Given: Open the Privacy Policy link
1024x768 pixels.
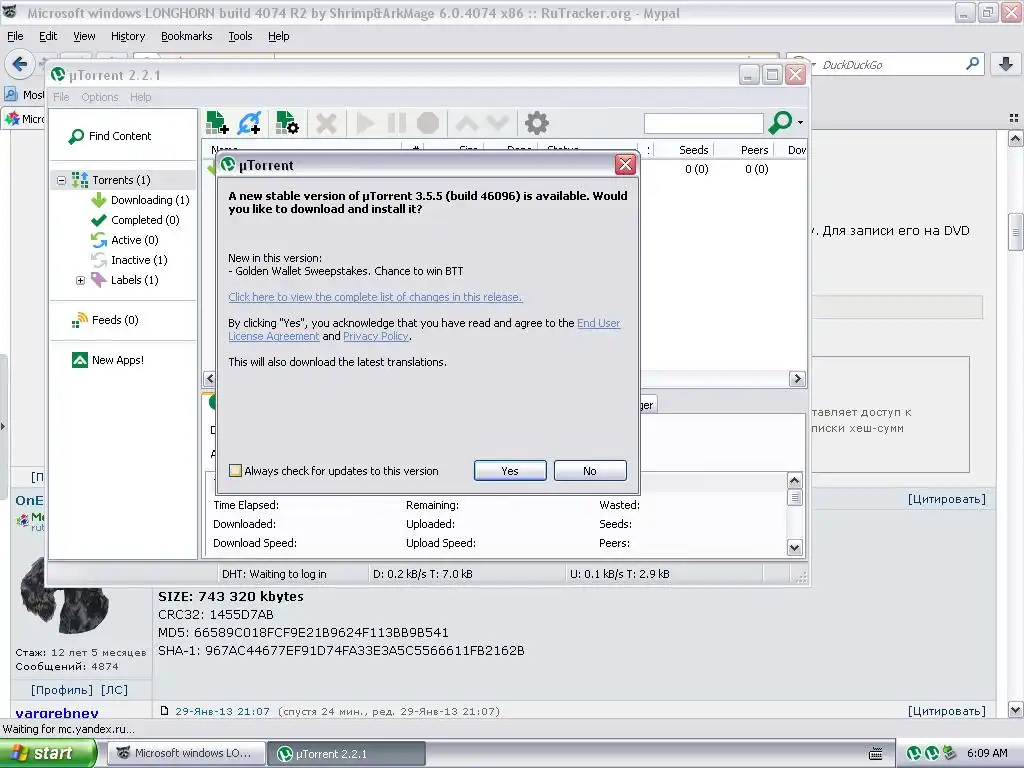Looking at the screenshot, I should [376, 336].
